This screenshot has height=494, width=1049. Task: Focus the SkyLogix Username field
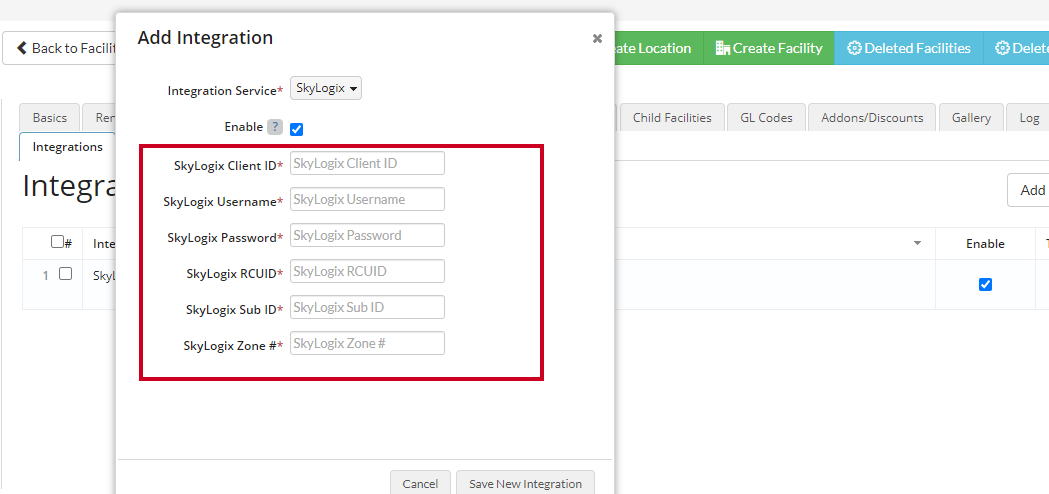coord(367,199)
